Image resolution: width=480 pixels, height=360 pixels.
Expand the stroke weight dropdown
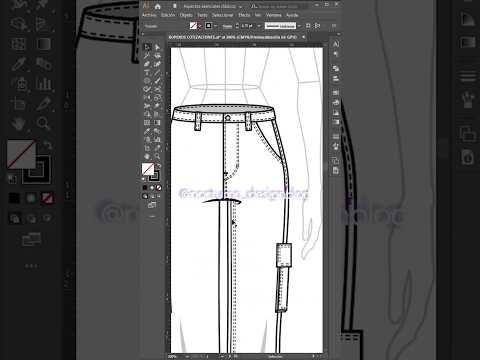259,26
